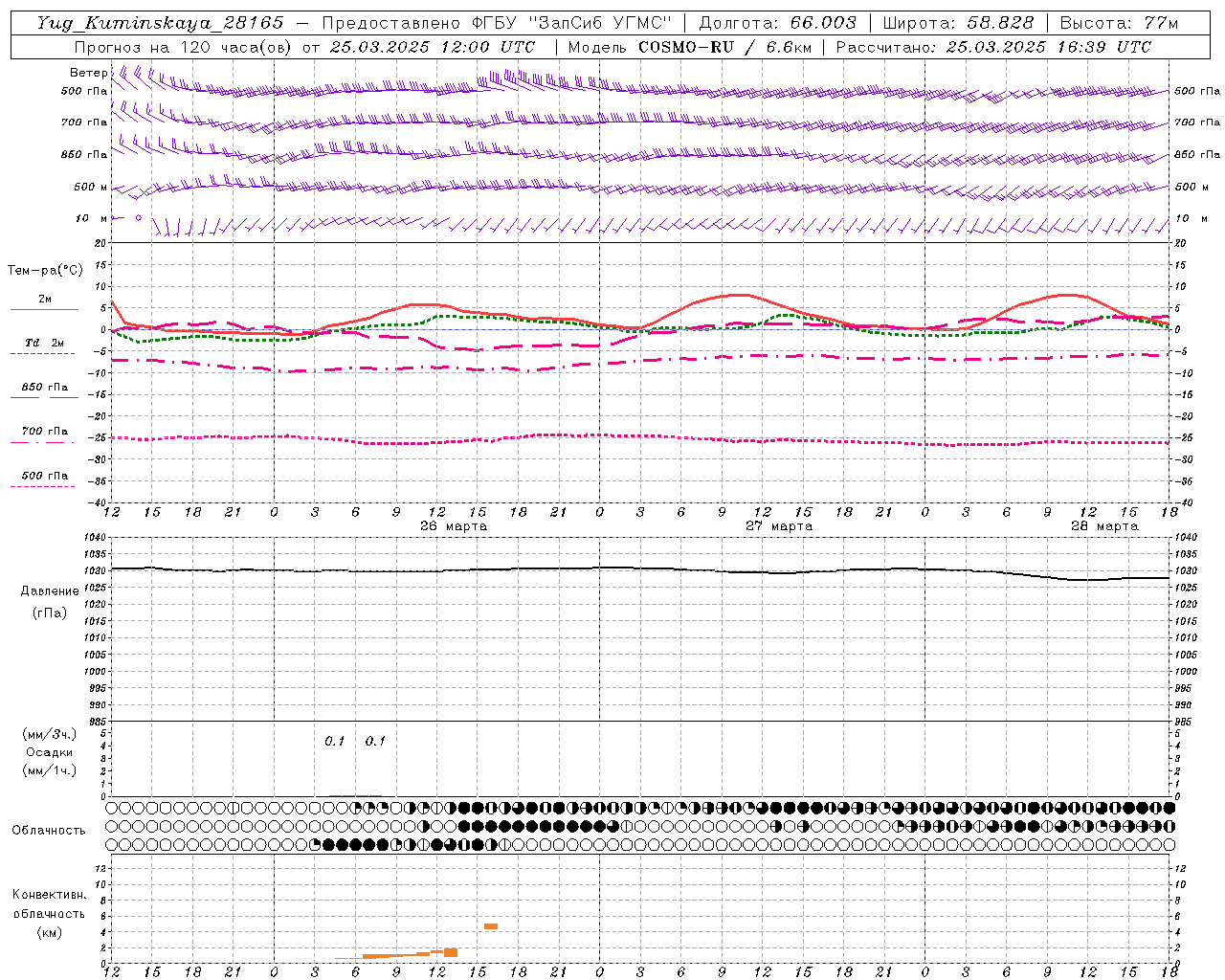Image resolution: width=1225 pixels, height=980 pixels.
Task: Click the "(мм/3ч.)" precipitation unit label
Action: click(x=50, y=734)
